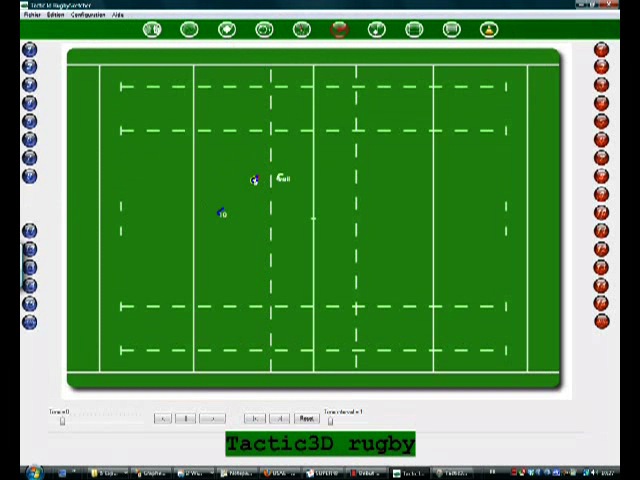Open the Fichier menu
This screenshot has height=480, width=640.
32,15
